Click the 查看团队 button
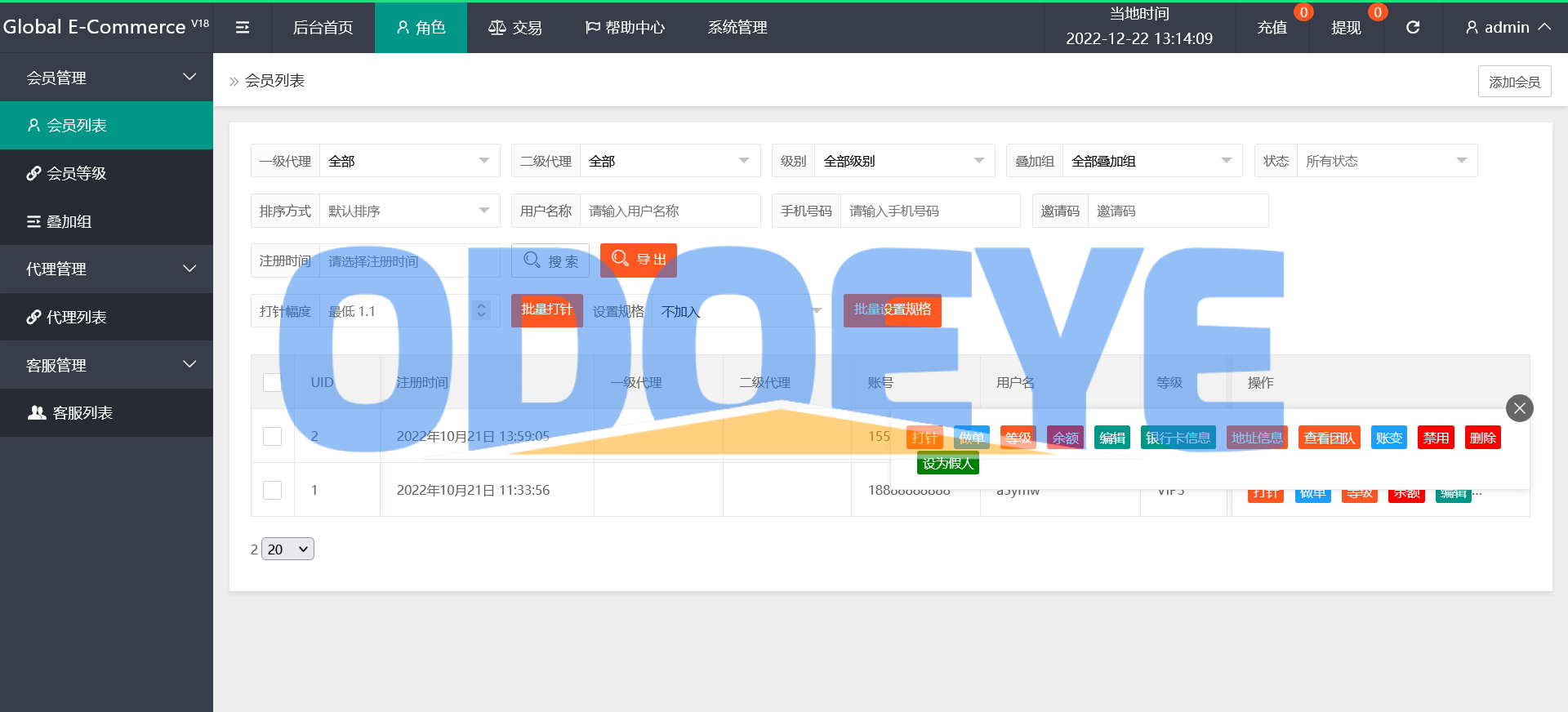 [1330, 438]
